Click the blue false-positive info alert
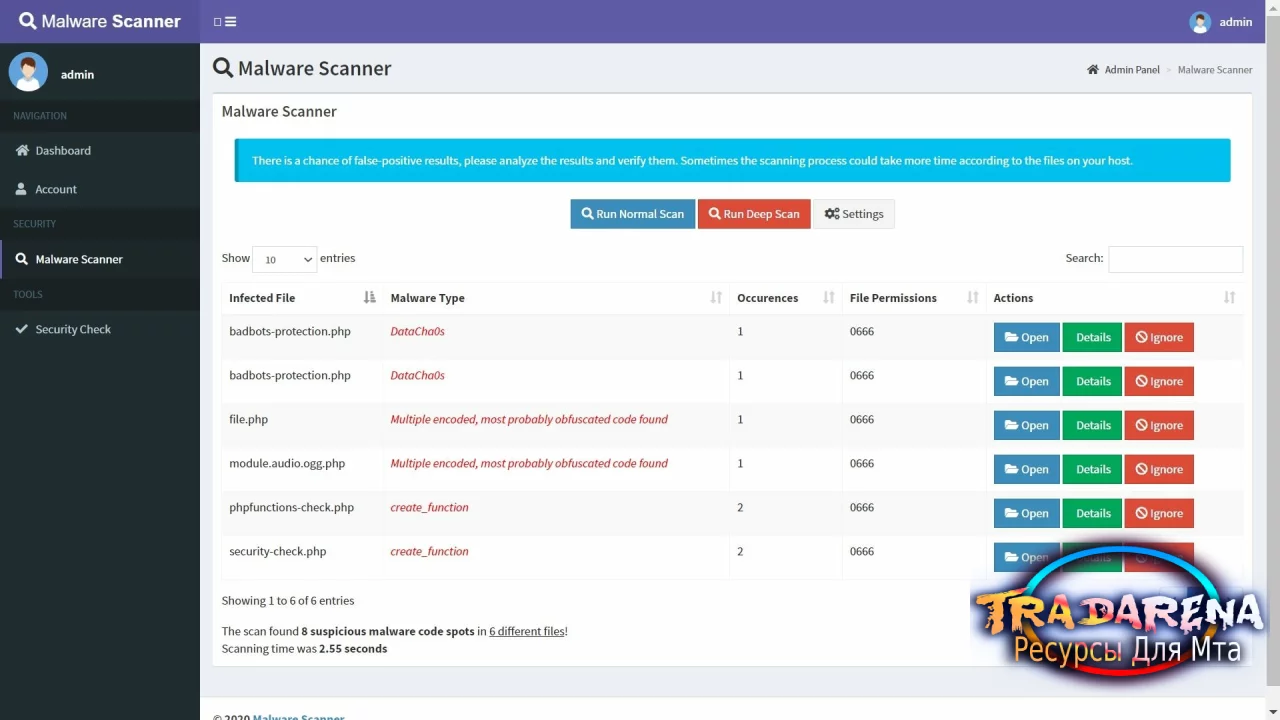 (732, 160)
